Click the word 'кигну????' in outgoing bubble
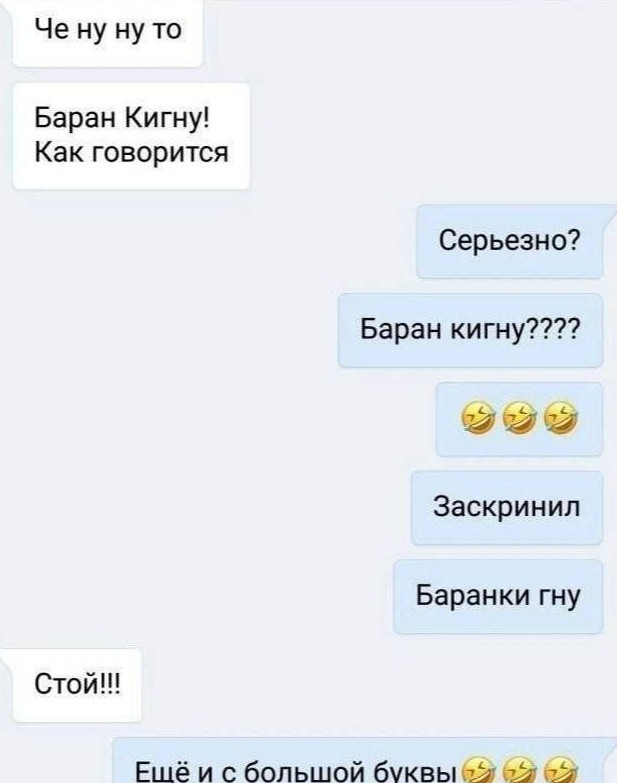The image size is (617, 783). coord(516,331)
